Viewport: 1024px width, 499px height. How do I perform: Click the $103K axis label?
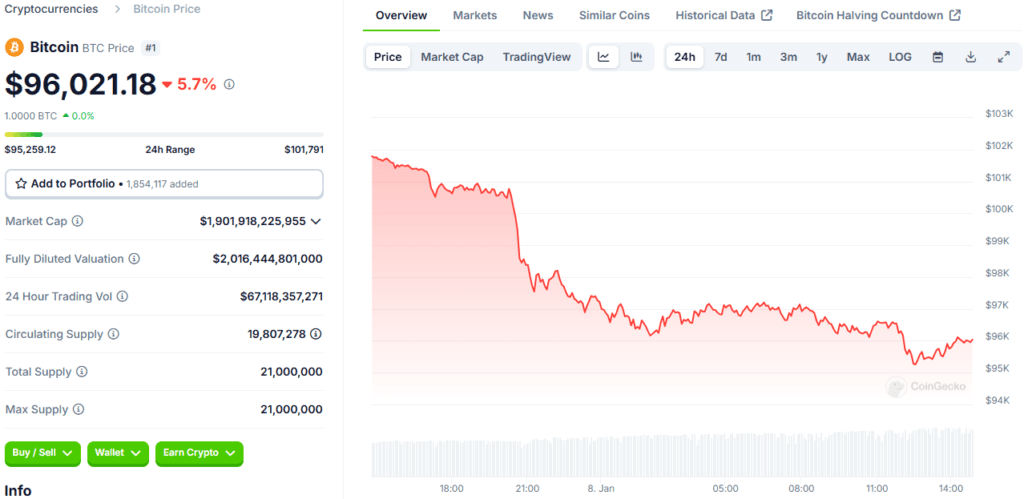click(x=999, y=114)
